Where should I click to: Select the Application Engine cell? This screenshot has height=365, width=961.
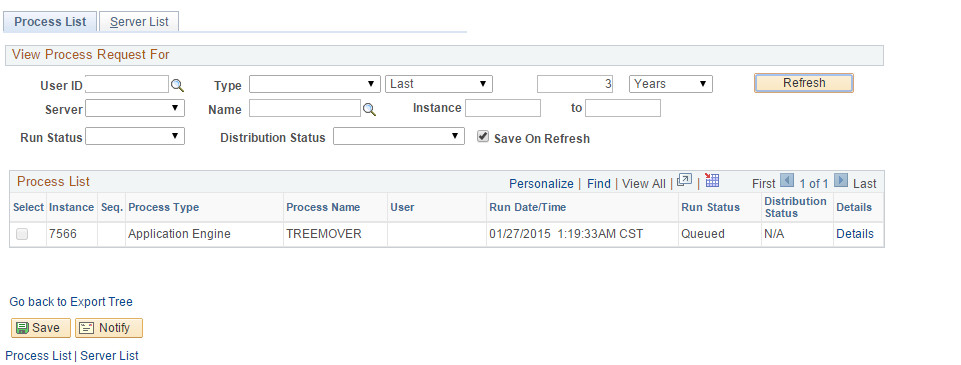click(204, 234)
